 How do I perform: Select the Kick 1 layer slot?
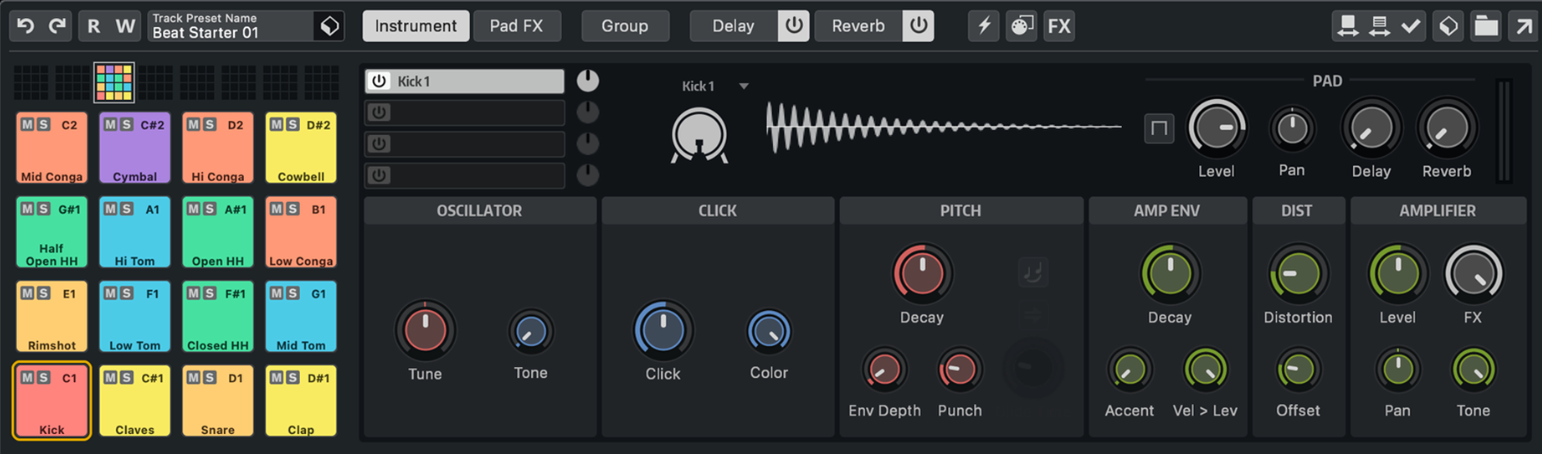(x=465, y=82)
